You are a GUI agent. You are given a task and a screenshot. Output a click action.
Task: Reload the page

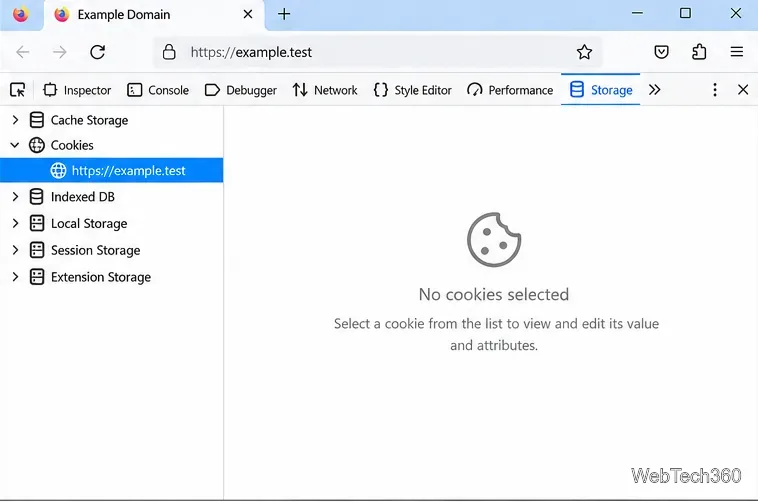tap(98, 52)
